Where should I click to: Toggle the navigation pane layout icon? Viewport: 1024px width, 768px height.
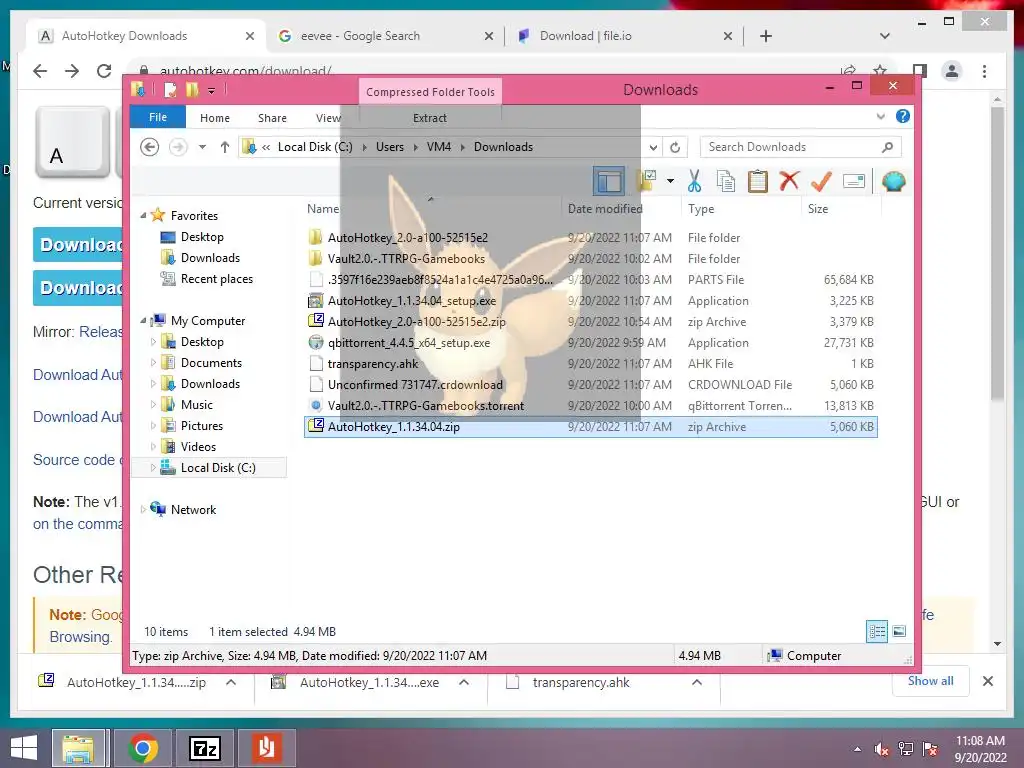point(609,181)
